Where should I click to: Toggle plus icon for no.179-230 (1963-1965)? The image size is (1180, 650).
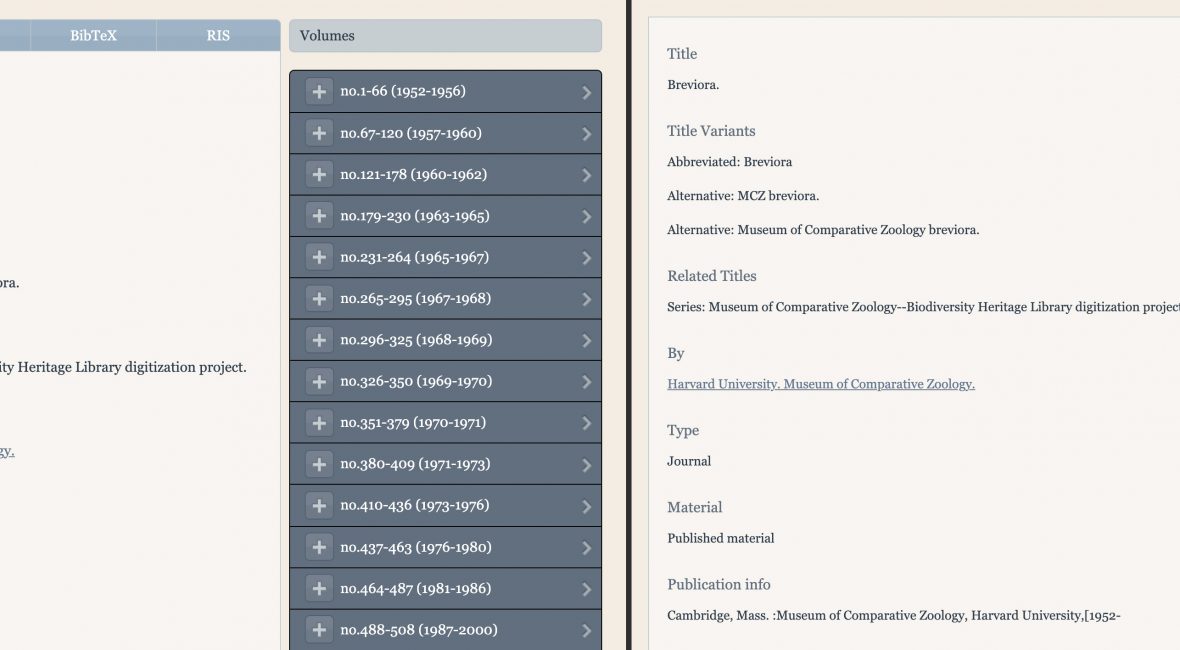319,216
